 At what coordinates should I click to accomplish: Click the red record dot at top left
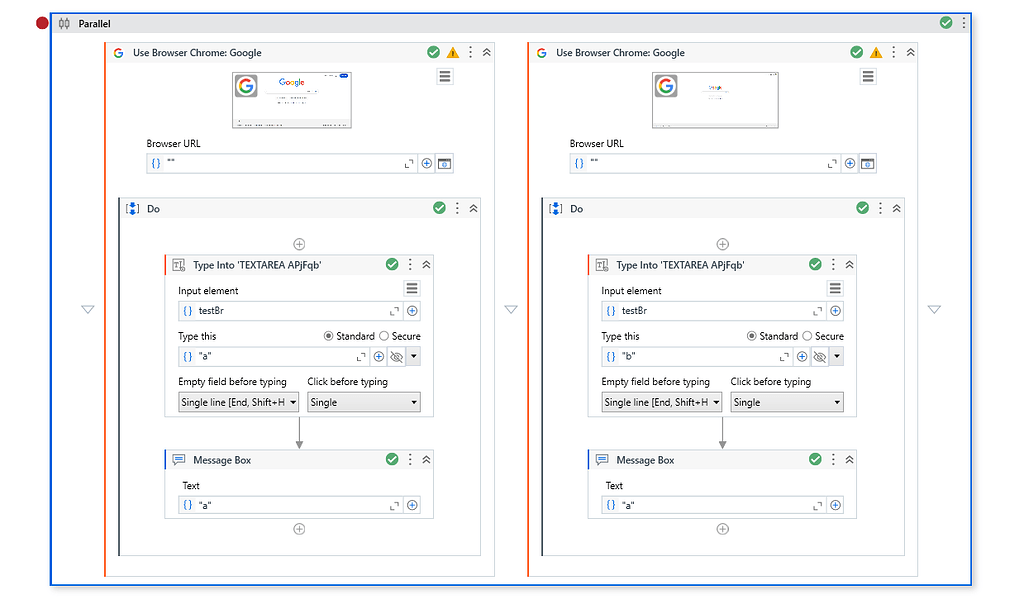coord(40,21)
